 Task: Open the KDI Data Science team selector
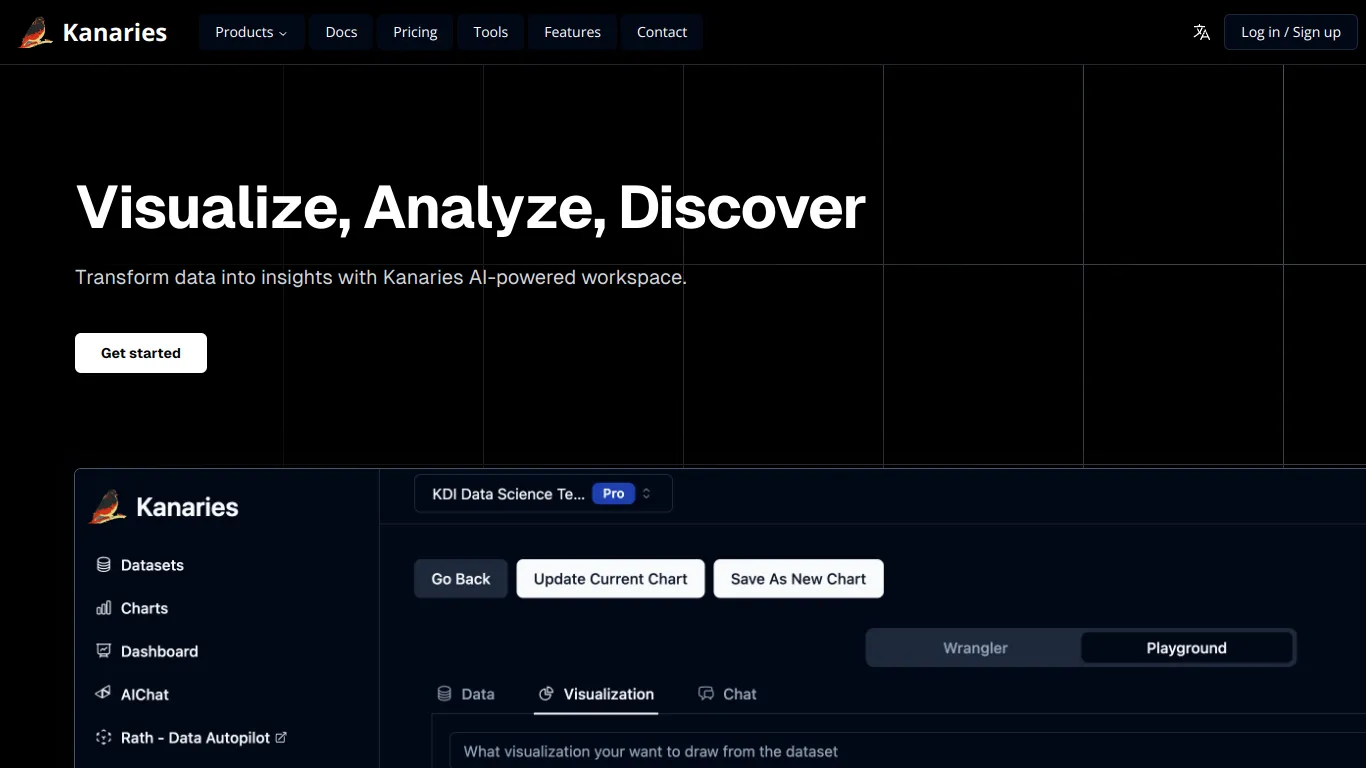tap(543, 494)
